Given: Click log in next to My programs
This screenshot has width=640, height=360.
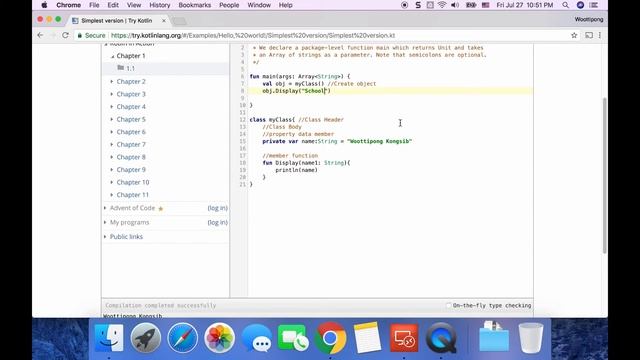Looking at the screenshot, I should coord(218,222).
